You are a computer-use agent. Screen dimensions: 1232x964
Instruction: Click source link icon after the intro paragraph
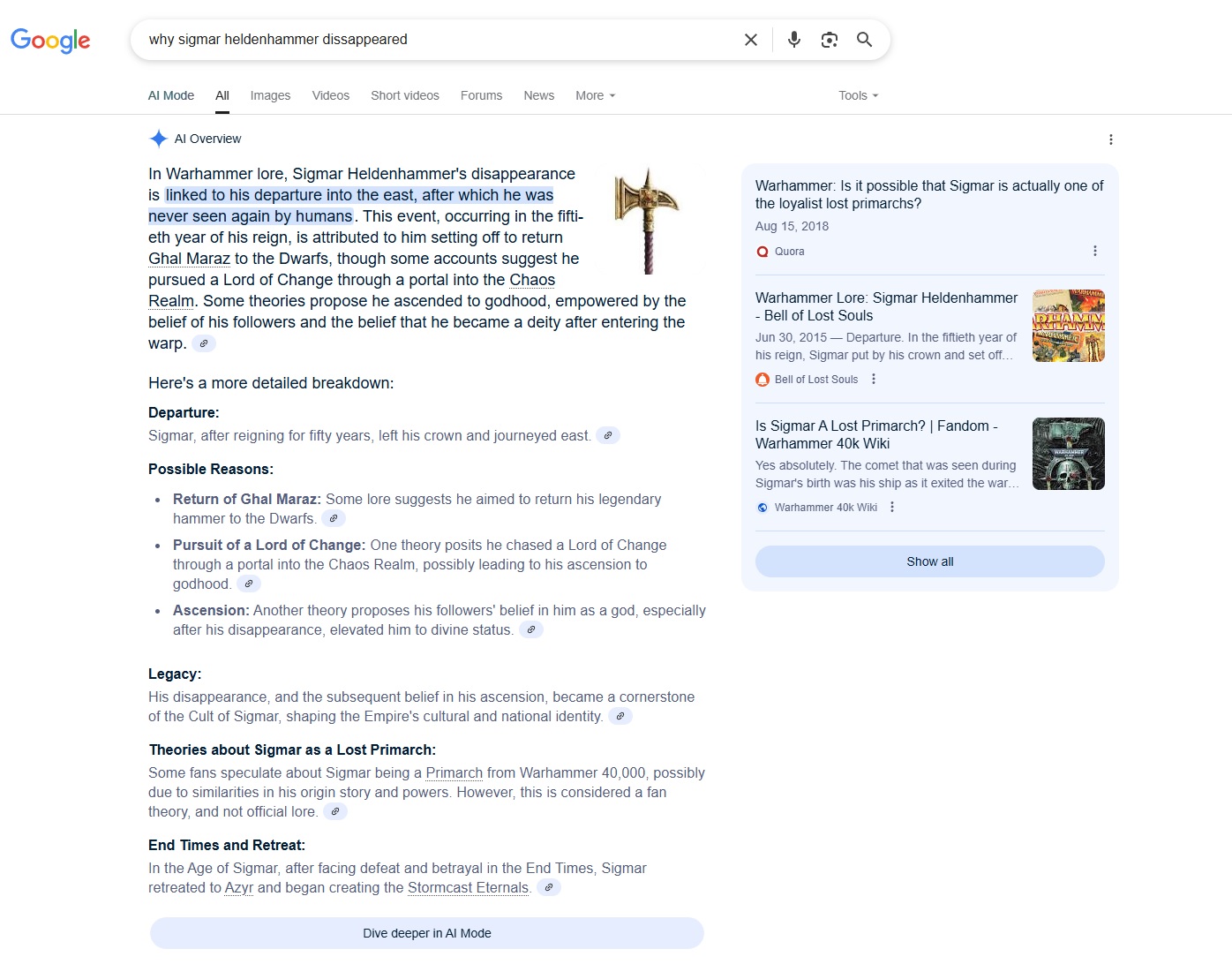tap(204, 343)
